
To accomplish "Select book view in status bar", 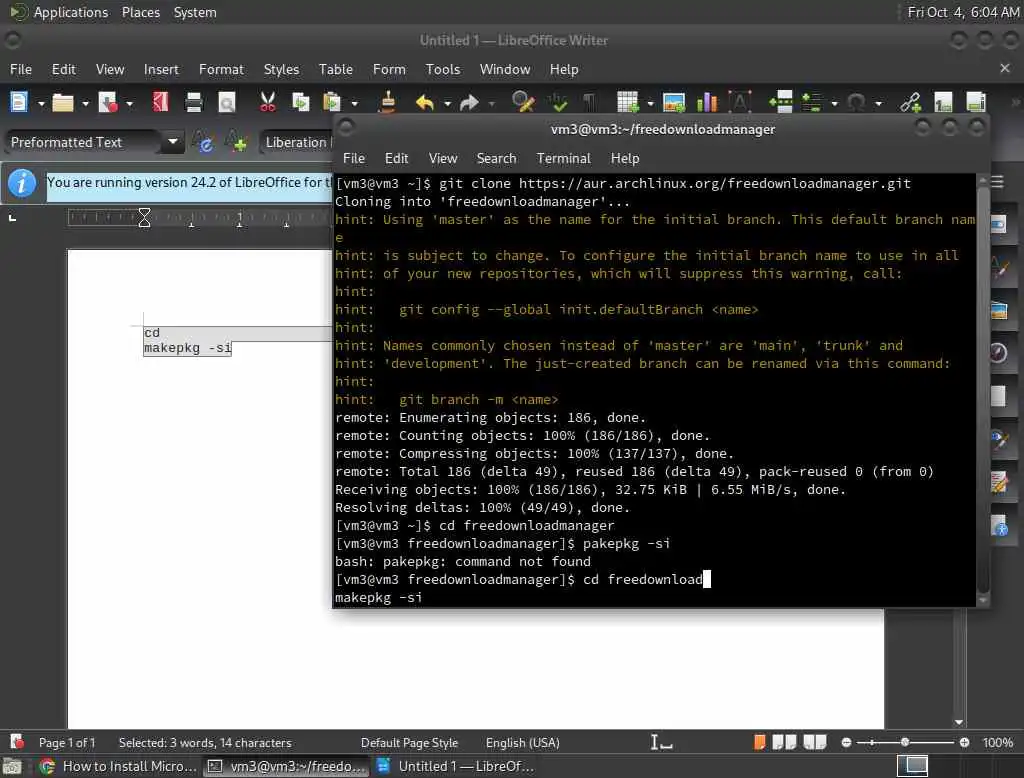I will [x=814, y=742].
